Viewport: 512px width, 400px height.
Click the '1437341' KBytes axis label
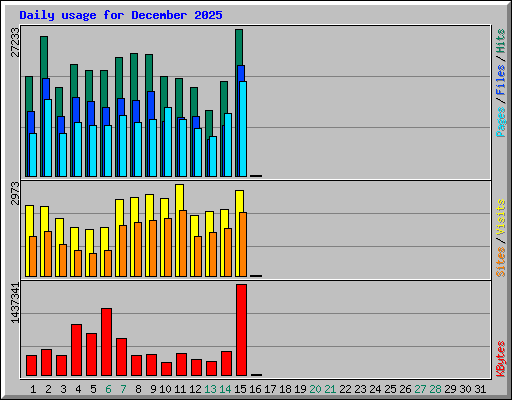tap(15, 303)
